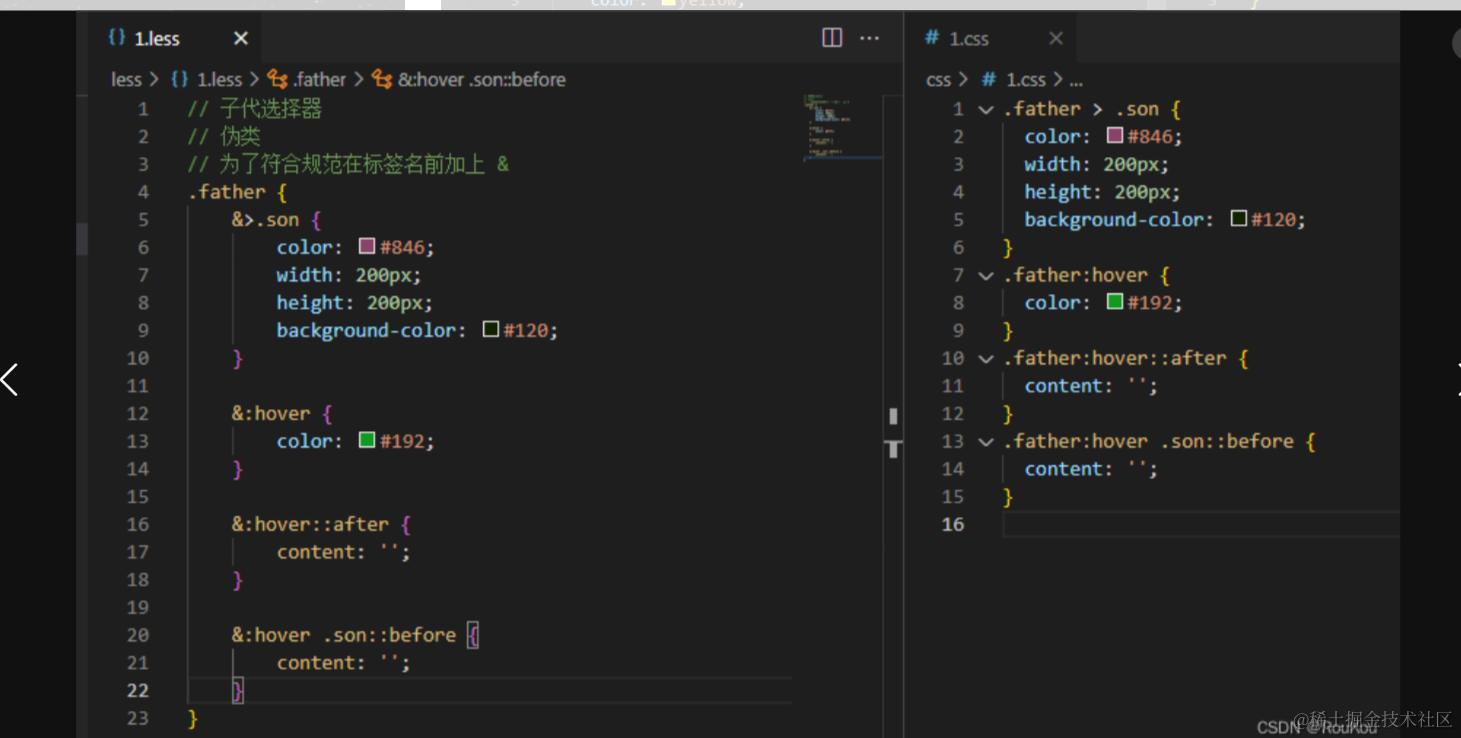Switch to the 1.css tab
The width and height of the screenshot is (1461, 738).
(968, 38)
